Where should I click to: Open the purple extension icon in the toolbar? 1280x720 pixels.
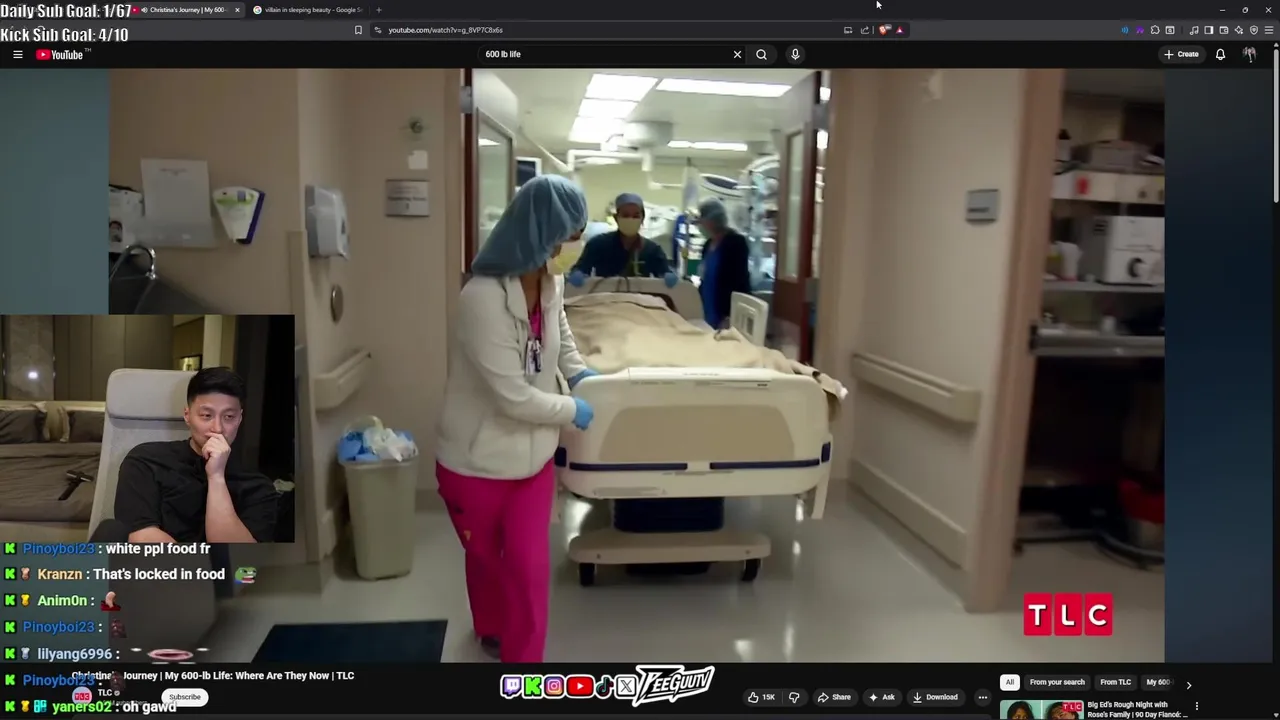[x=1140, y=30]
